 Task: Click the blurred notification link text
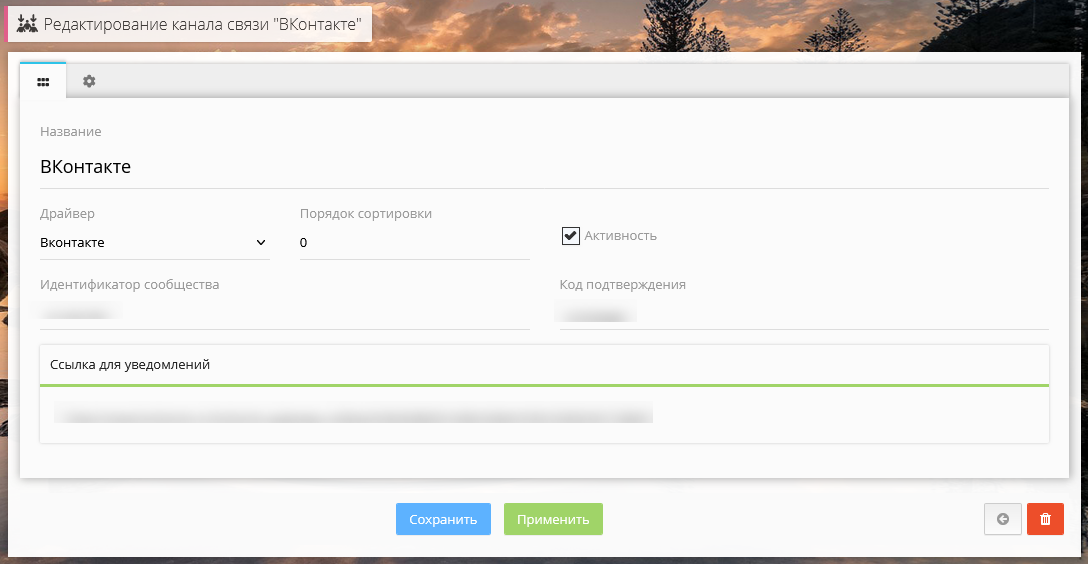pyautogui.click(x=353, y=414)
